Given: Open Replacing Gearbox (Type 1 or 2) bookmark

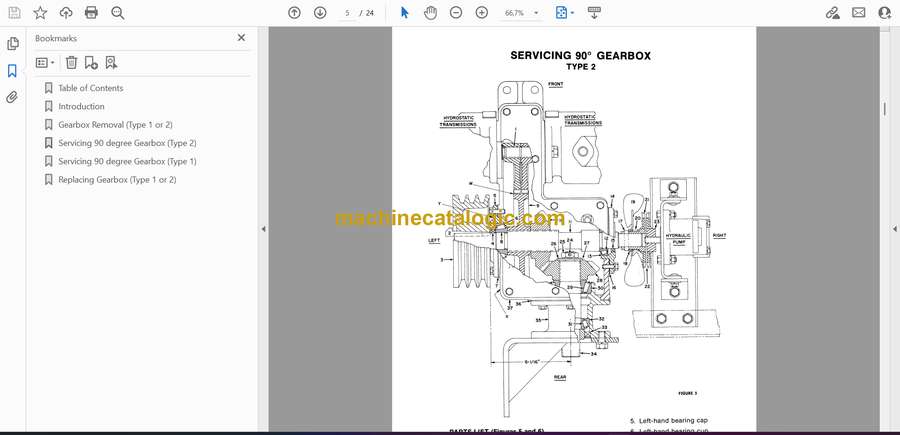Looking at the screenshot, I should [117, 180].
